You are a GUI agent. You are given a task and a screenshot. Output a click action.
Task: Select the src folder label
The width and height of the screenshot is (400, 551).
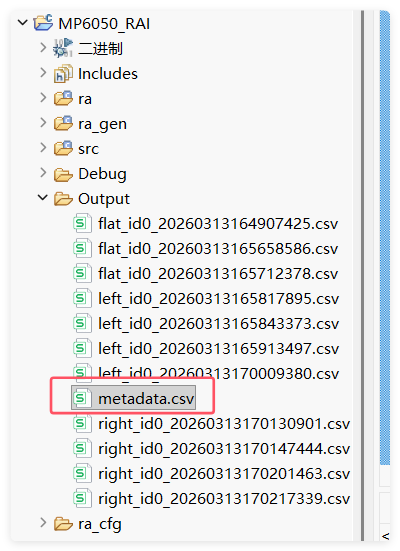88,149
